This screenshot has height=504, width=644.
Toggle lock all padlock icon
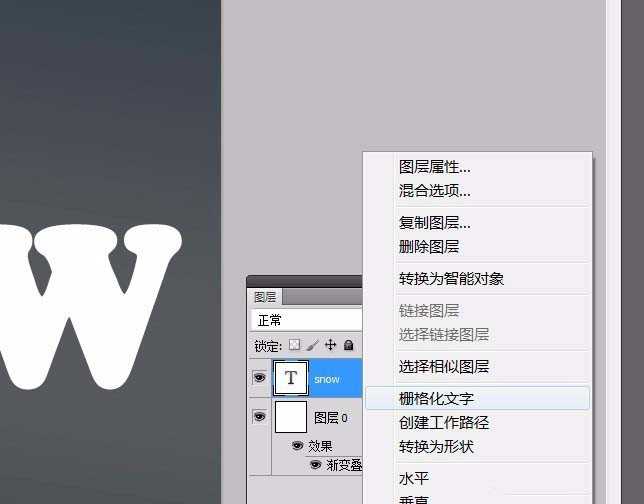348,345
